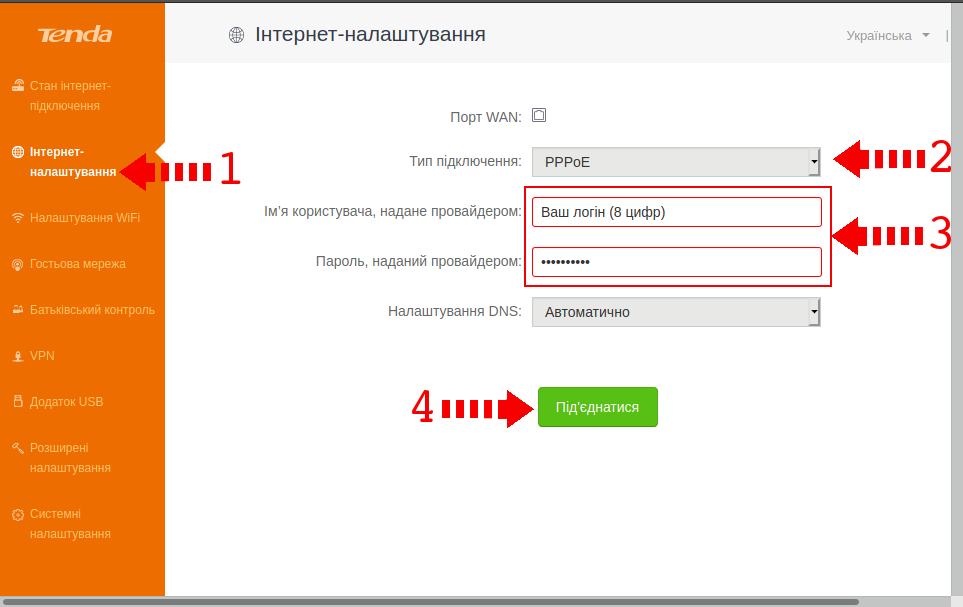Screen dimensions: 963x607
Task: Expand the DNS settings dropdown
Action: point(676,312)
